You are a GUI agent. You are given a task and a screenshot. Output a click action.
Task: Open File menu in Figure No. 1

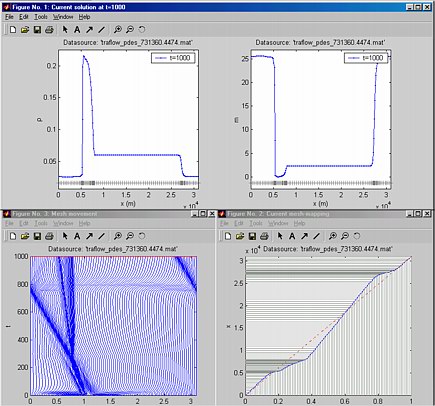(x=9, y=17)
